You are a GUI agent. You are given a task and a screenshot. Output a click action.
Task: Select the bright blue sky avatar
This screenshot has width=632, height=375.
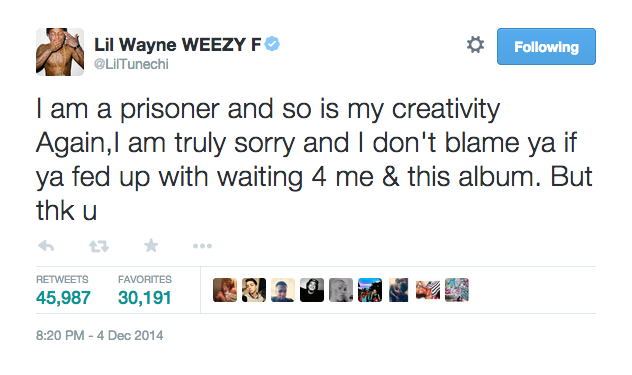[370, 290]
